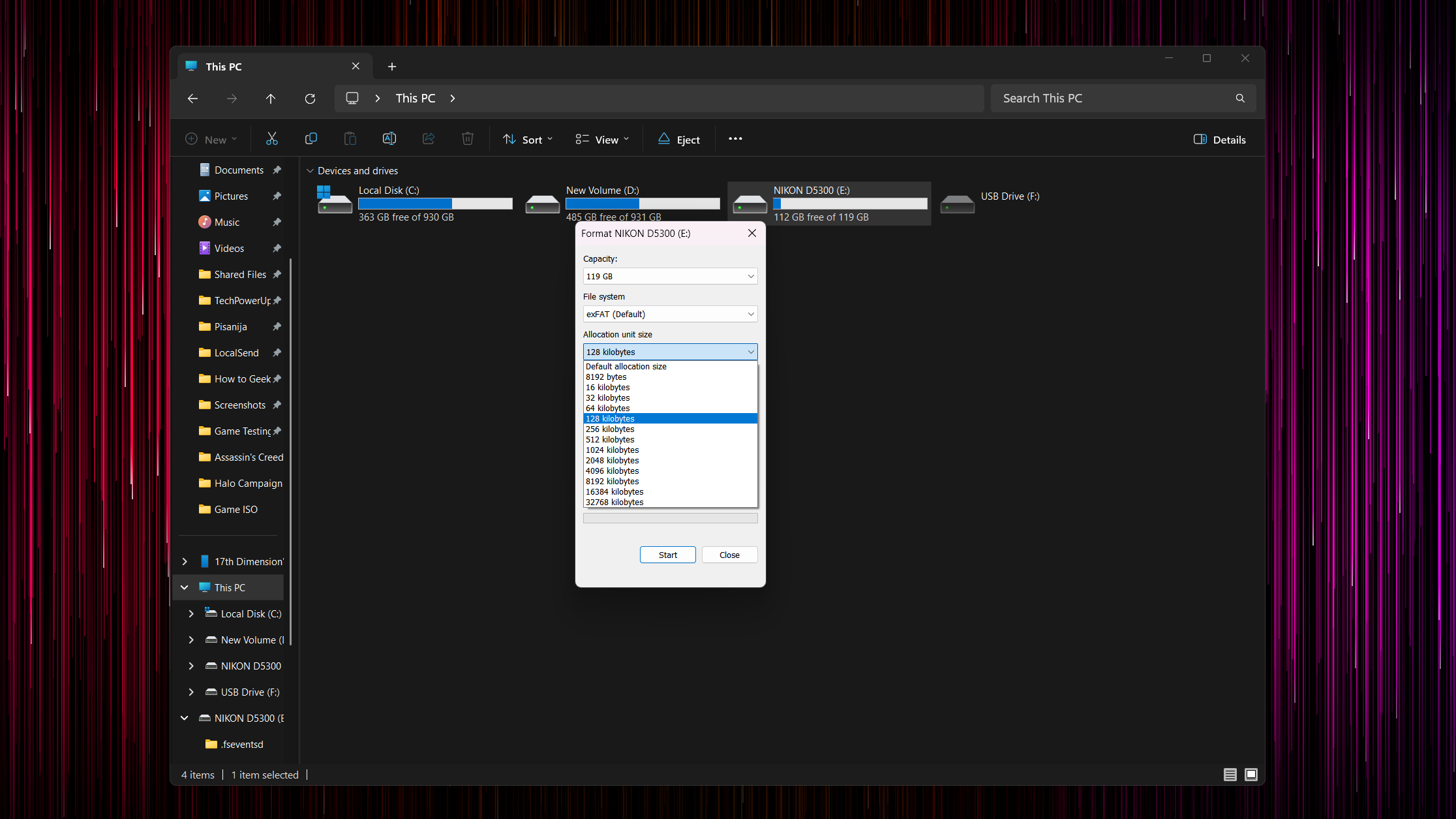Open the File system dropdown
The width and height of the screenshot is (1456, 819).
(x=670, y=315)
